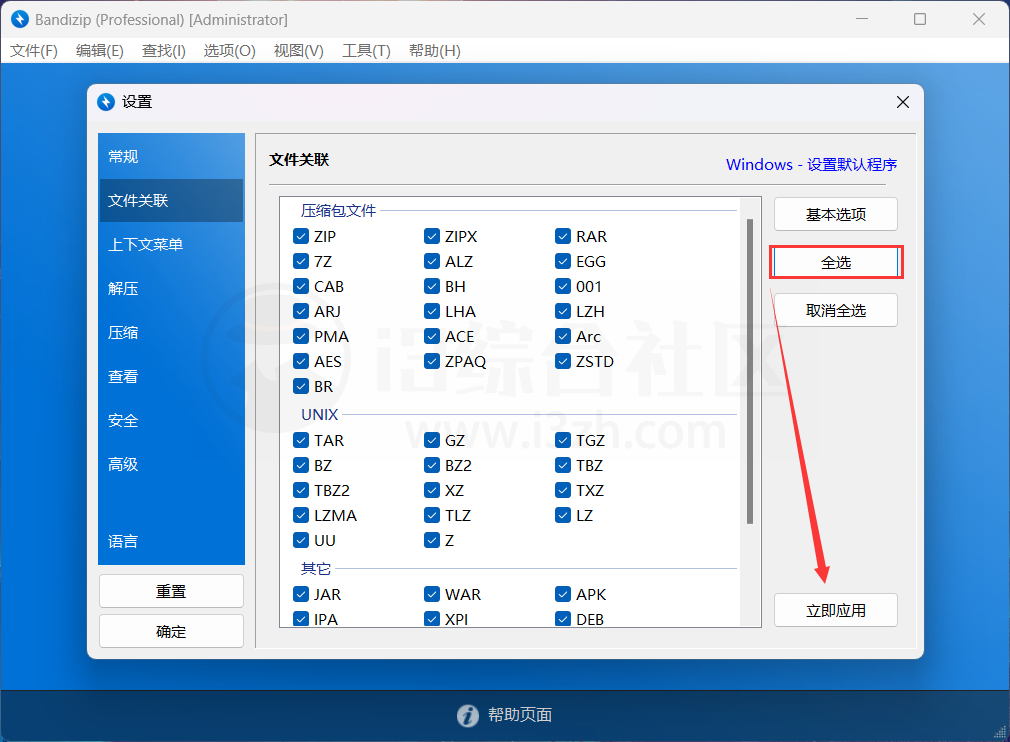Screen dimensions: 1010x742
Task: Click the 基本选项 button
Action: [835, 214]
